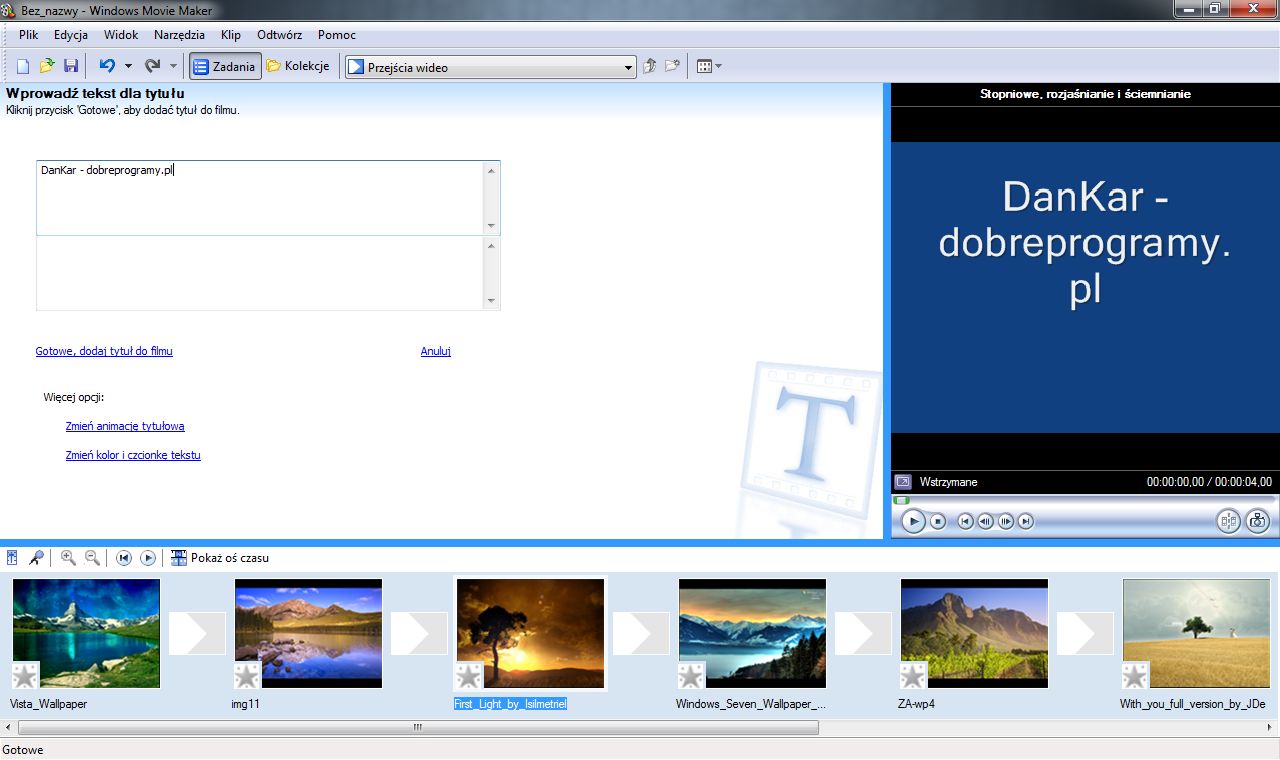The width and height of the screenshot is (1280, 760).
Task: Jump forward in the preview monitor
Action: [1026, 521]
